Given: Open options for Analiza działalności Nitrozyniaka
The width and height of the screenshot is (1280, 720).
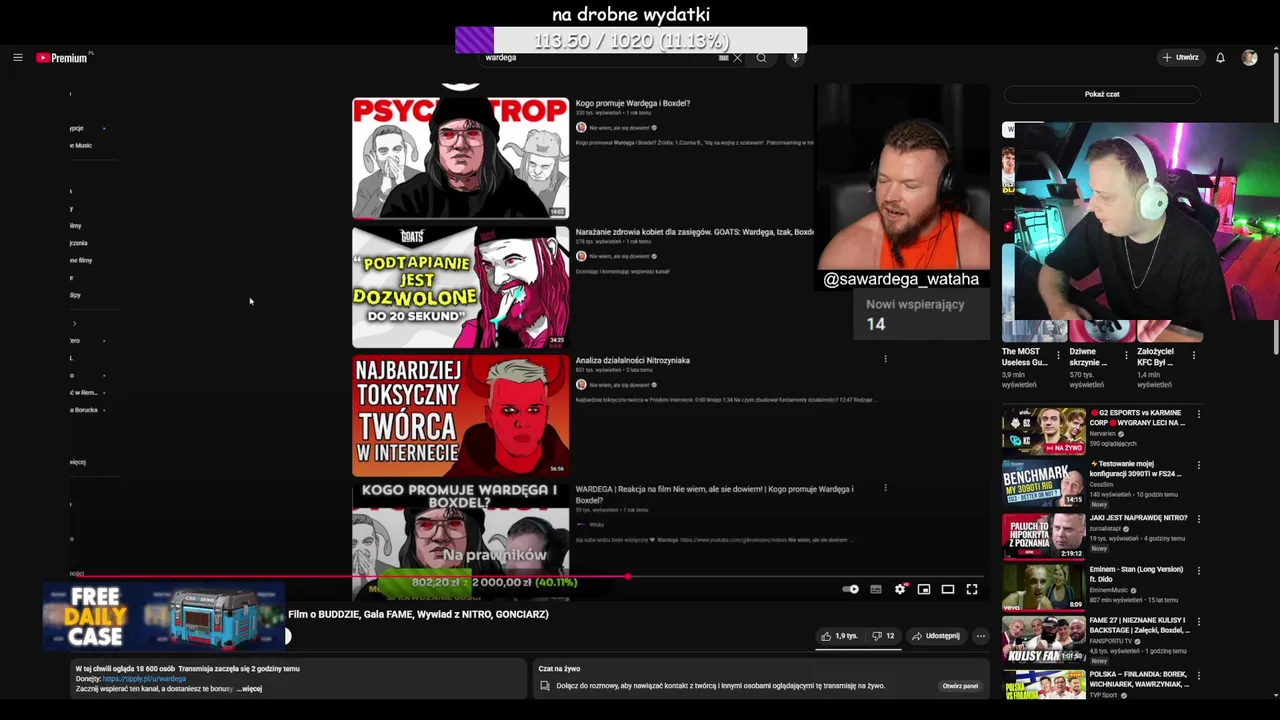Looking at the screenshot, I should click(885, 359).
